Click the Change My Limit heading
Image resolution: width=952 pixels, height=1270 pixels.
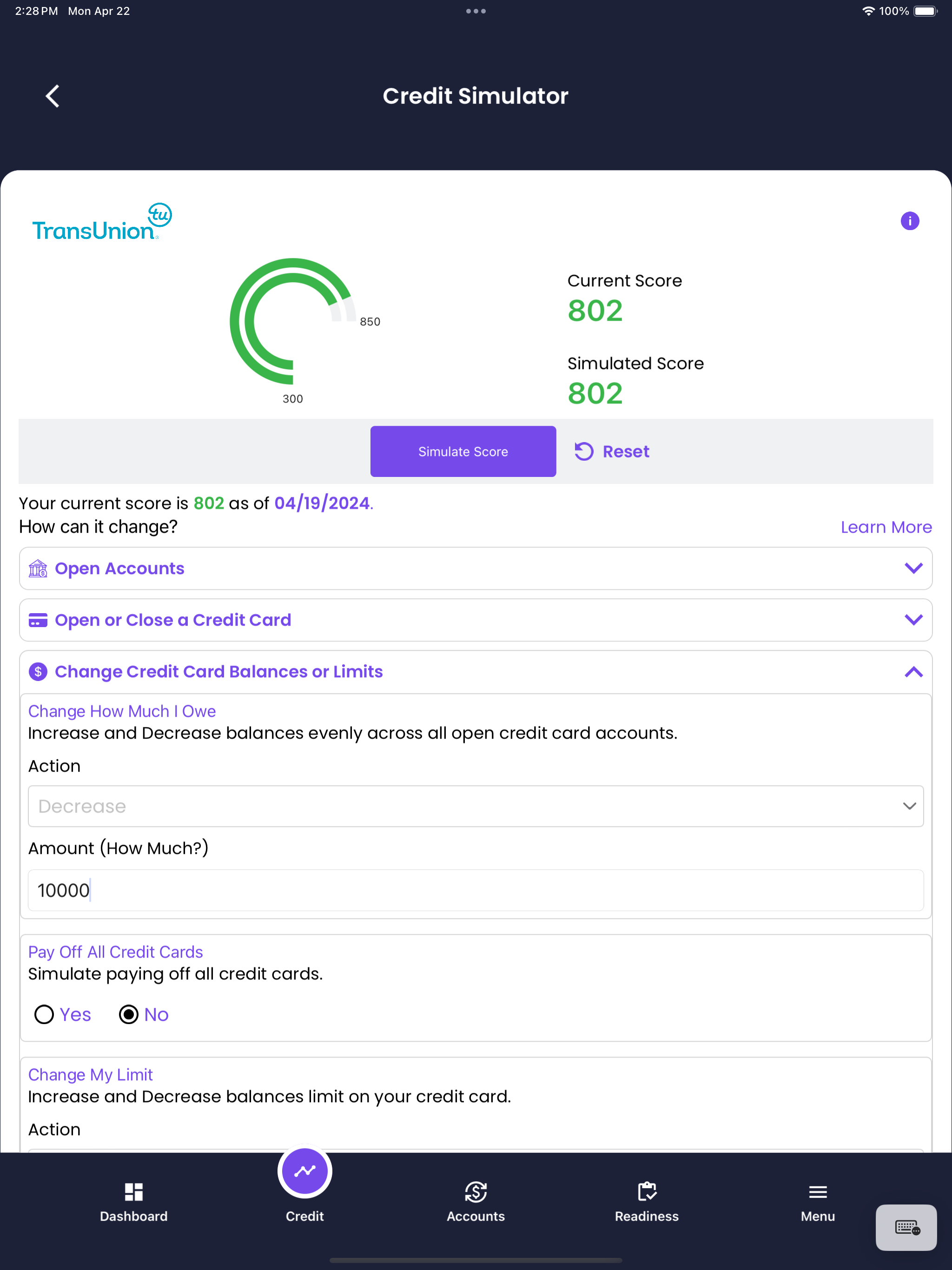click(x=90, y=1075)
